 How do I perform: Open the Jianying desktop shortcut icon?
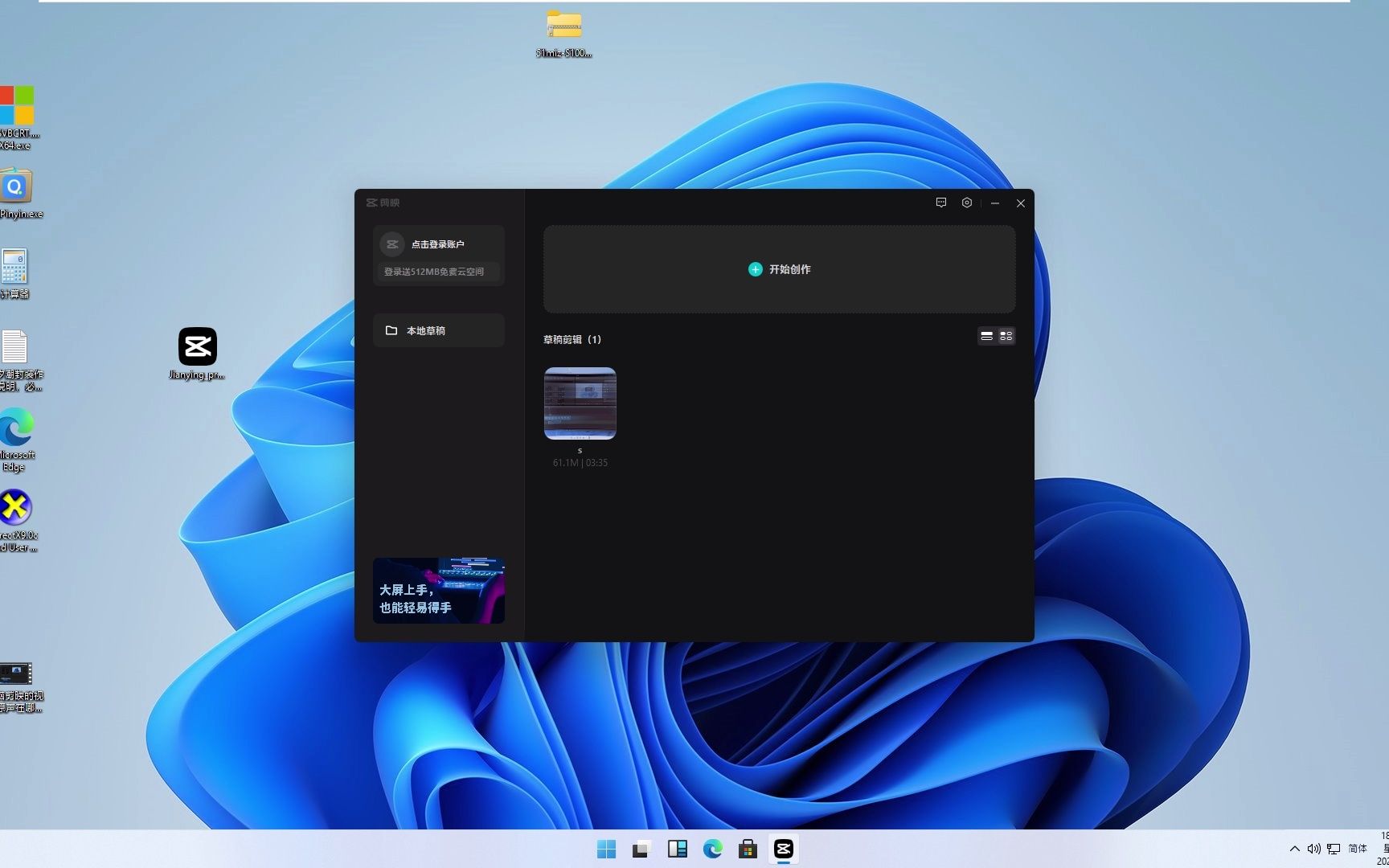click(197, 347)
